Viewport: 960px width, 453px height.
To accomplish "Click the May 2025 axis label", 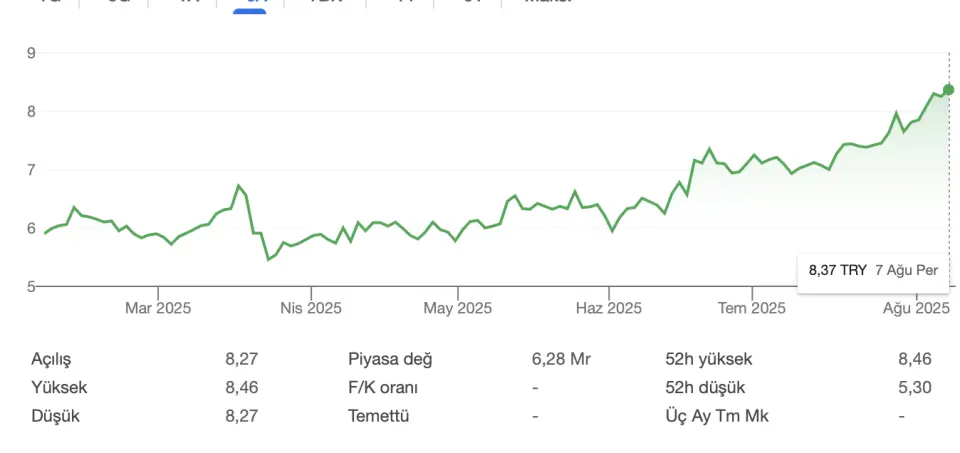I will 457,308.
